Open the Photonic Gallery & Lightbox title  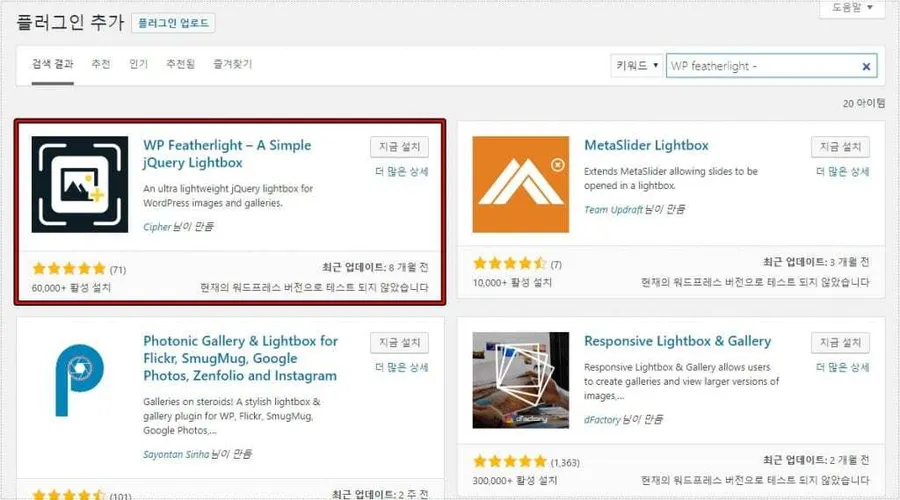tap(240, 358)
